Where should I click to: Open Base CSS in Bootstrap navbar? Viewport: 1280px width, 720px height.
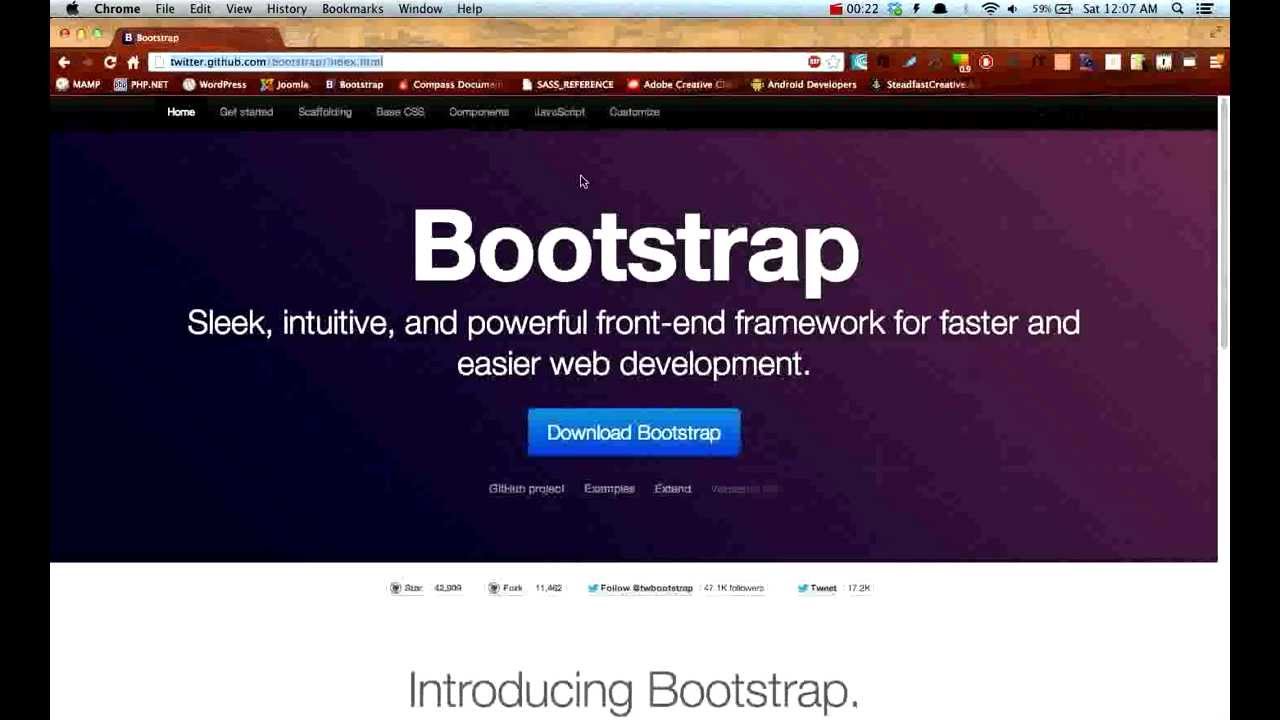(x=400, y=112)
